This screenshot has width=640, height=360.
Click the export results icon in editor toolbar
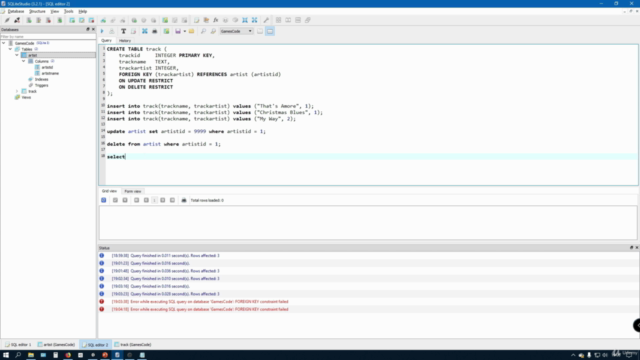coord(167,31)
